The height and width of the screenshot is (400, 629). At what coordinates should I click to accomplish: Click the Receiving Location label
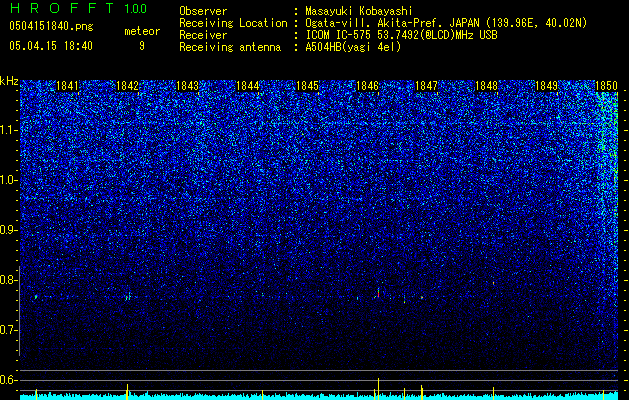point(233,23)
